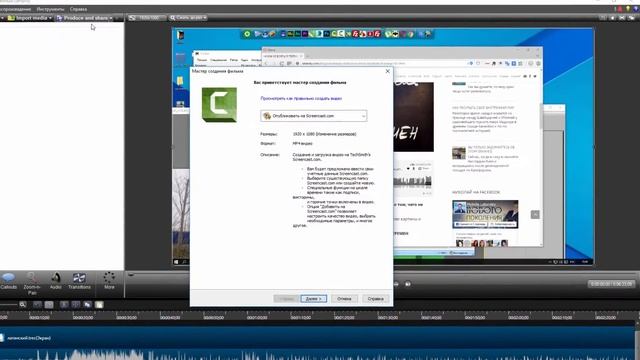Click the 0:01:00 mark on the timeline ruler
This screenshot has height=360, width=640.
tap(257, 317)
